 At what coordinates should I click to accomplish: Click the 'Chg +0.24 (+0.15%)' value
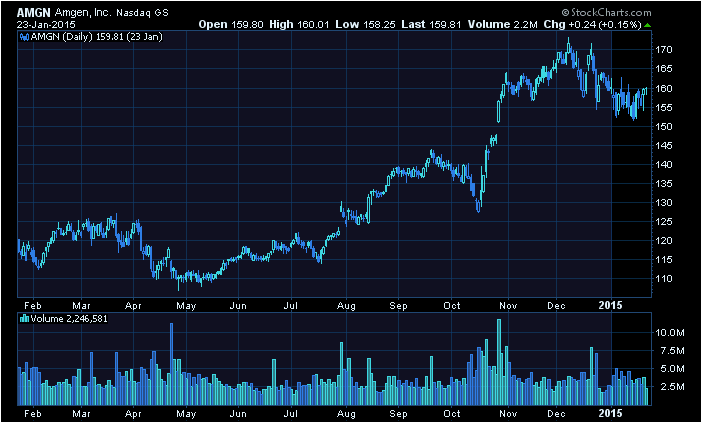tap(592, 25)
